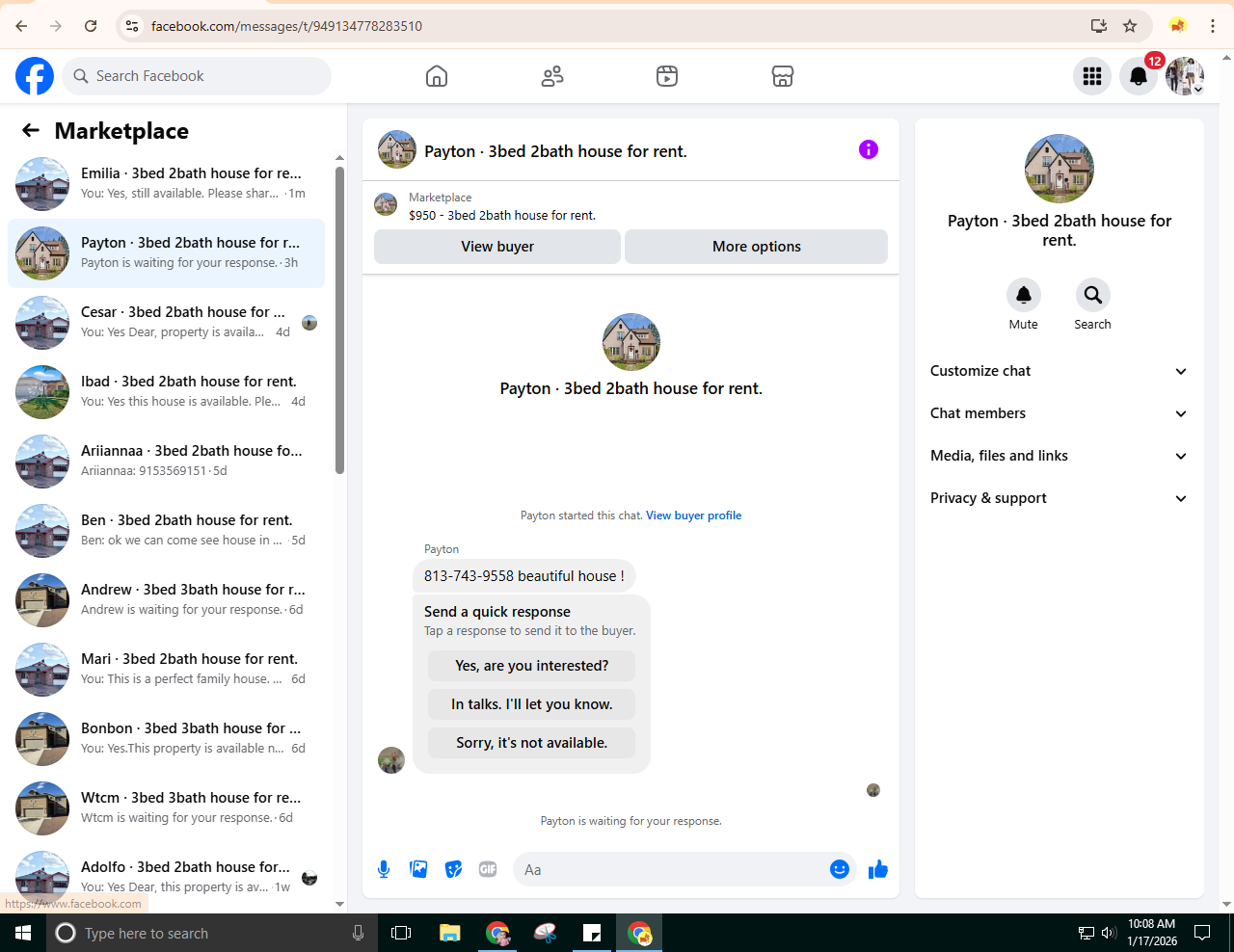Open the Marketplace storefront icon
This screenshot has width=1234, height=952.
[783, 76]
